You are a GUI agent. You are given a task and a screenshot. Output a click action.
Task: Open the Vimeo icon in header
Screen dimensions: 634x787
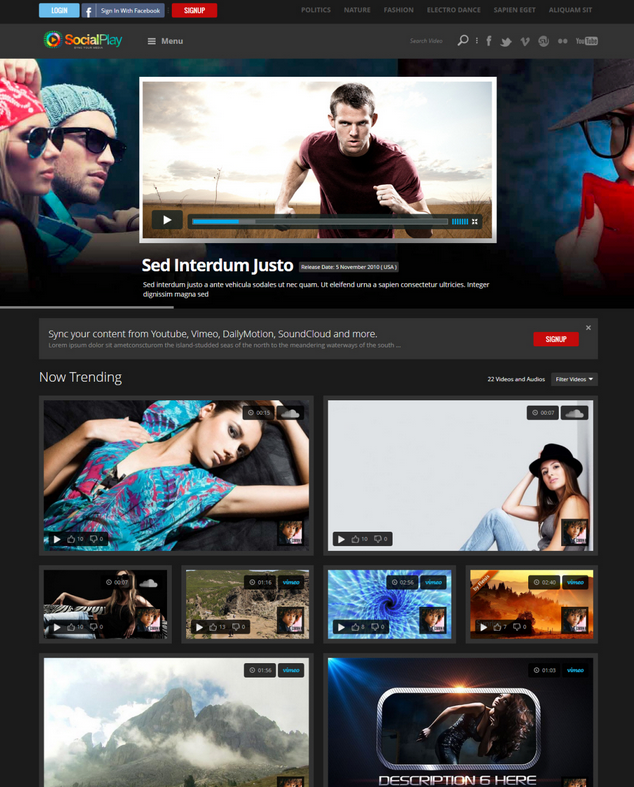pos(525,41)
